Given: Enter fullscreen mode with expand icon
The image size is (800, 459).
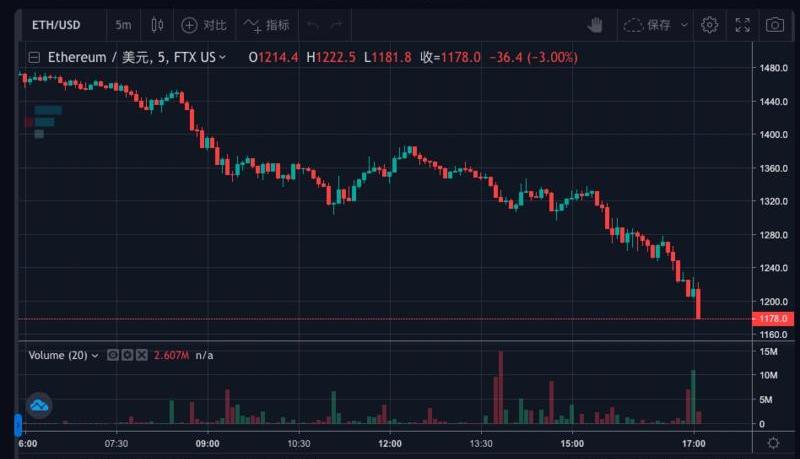Looking at the screenshot, I should coord(742,24).
